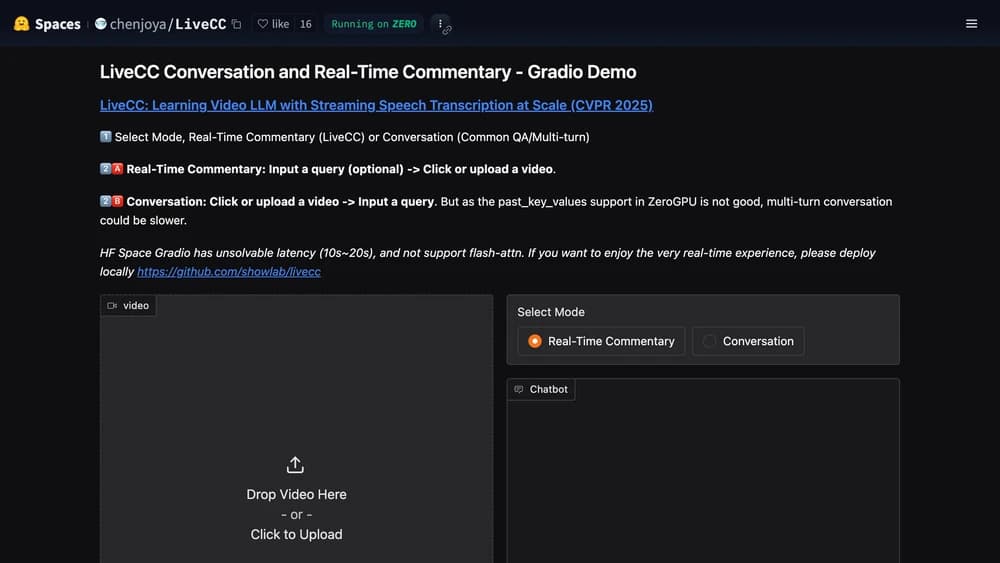The image size is (1000, 563).
Task: Click the empty Chatbot message area
Action: click(x=703, y=481)
